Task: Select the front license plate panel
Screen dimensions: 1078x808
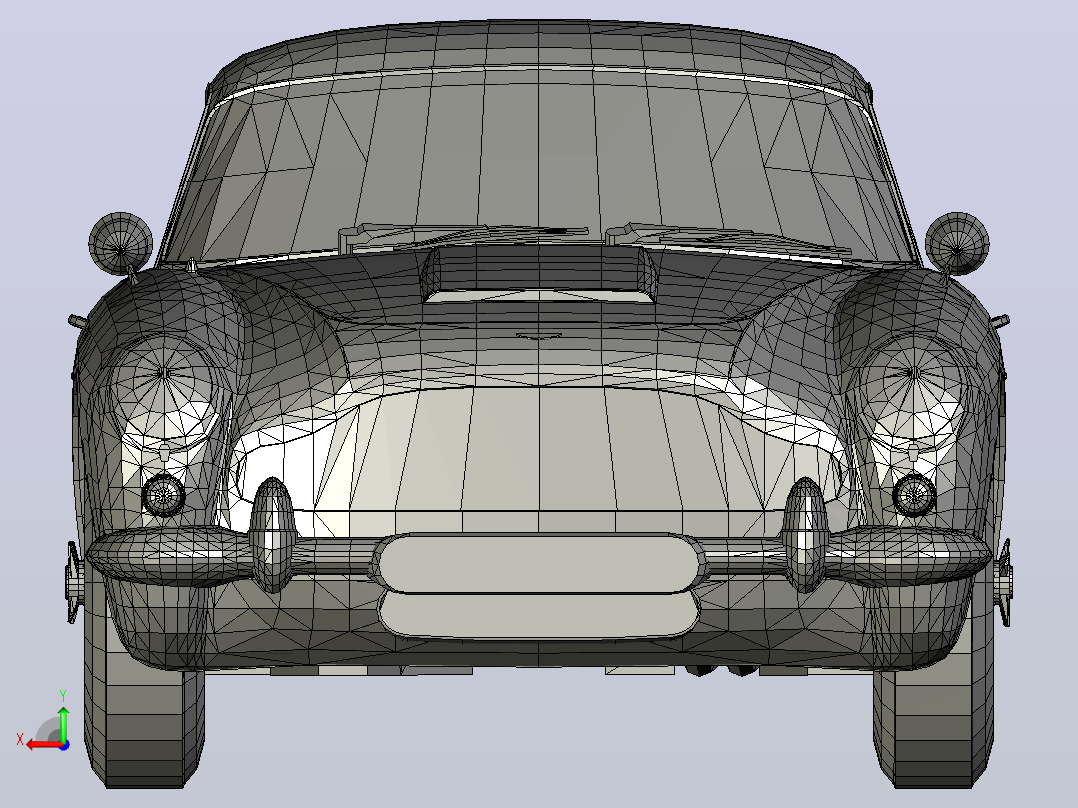Action: coord(538,564)
